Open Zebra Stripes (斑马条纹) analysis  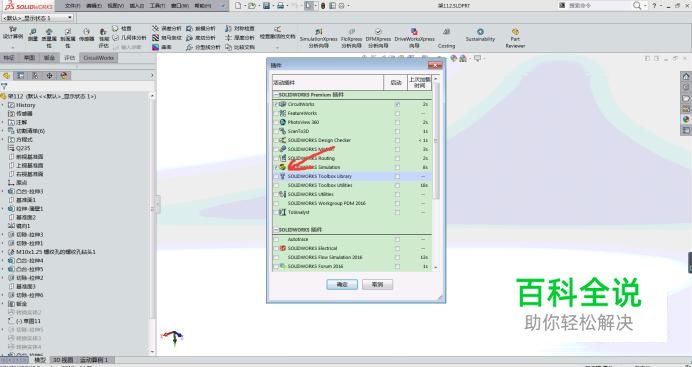coord(167,38)
